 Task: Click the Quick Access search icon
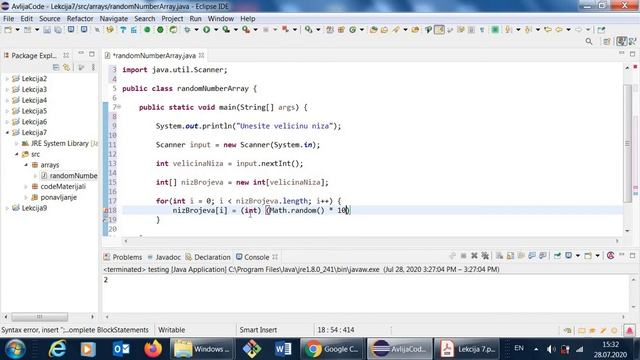coord(589,42)
